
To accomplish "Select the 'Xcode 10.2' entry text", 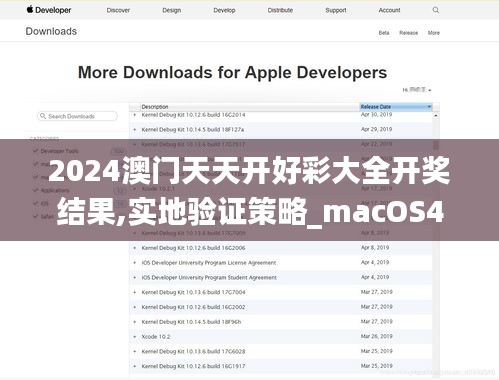I will pyautogui.click(x=156, y=337).
